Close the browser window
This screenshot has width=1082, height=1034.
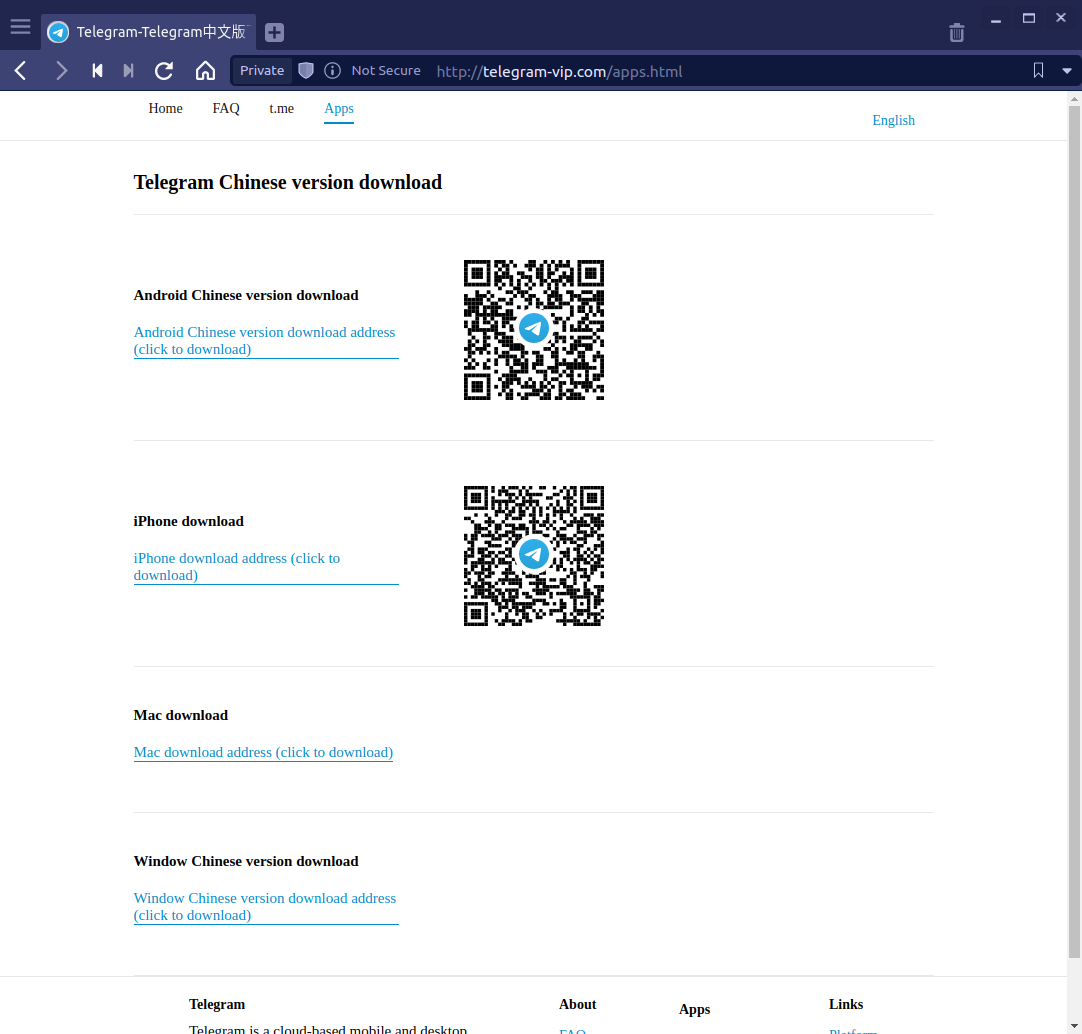pyautogui.click(x=1061, y=18)
